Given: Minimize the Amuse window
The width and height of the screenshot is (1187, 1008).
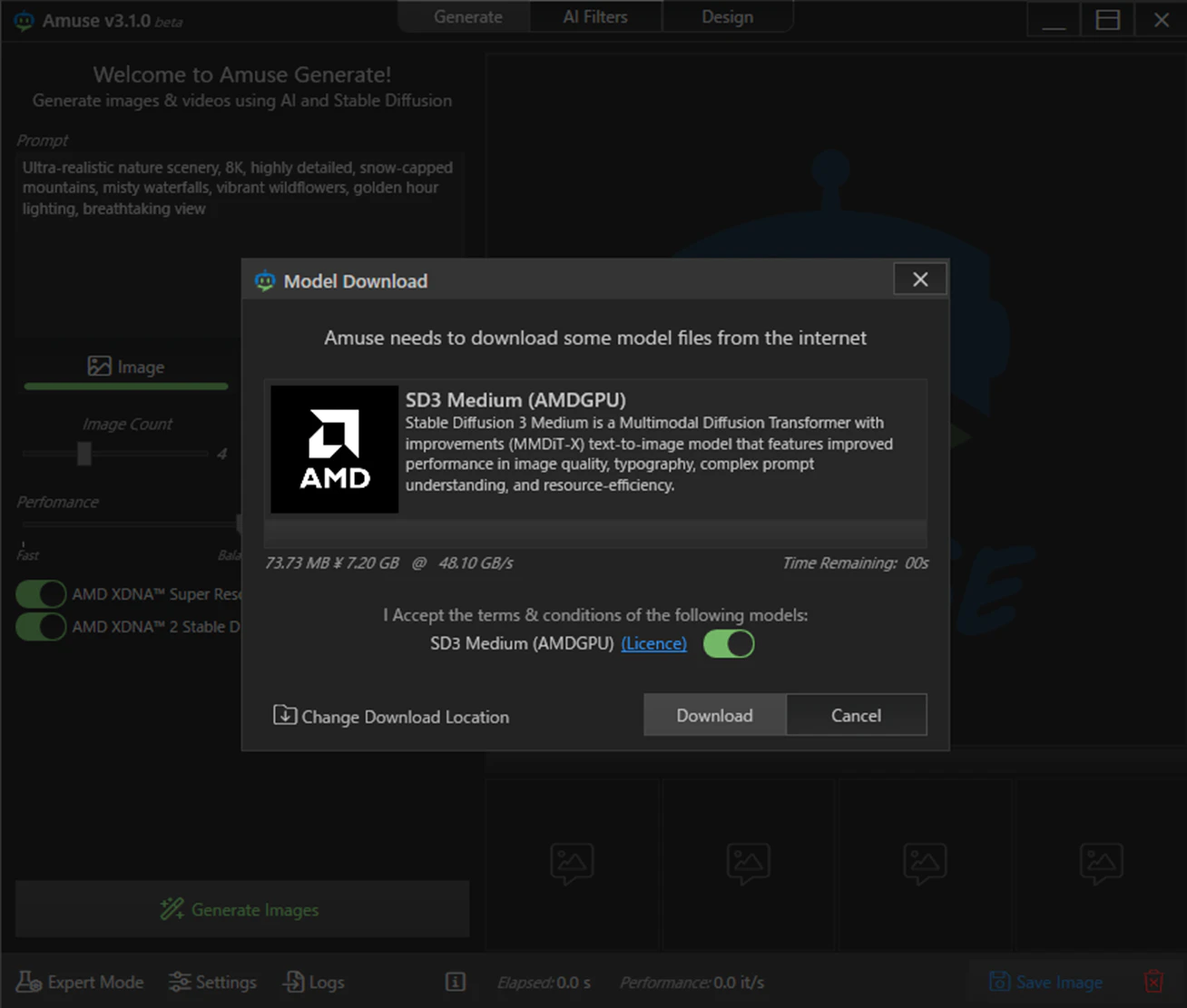Looking at the screenshot, I should 1054,20.
